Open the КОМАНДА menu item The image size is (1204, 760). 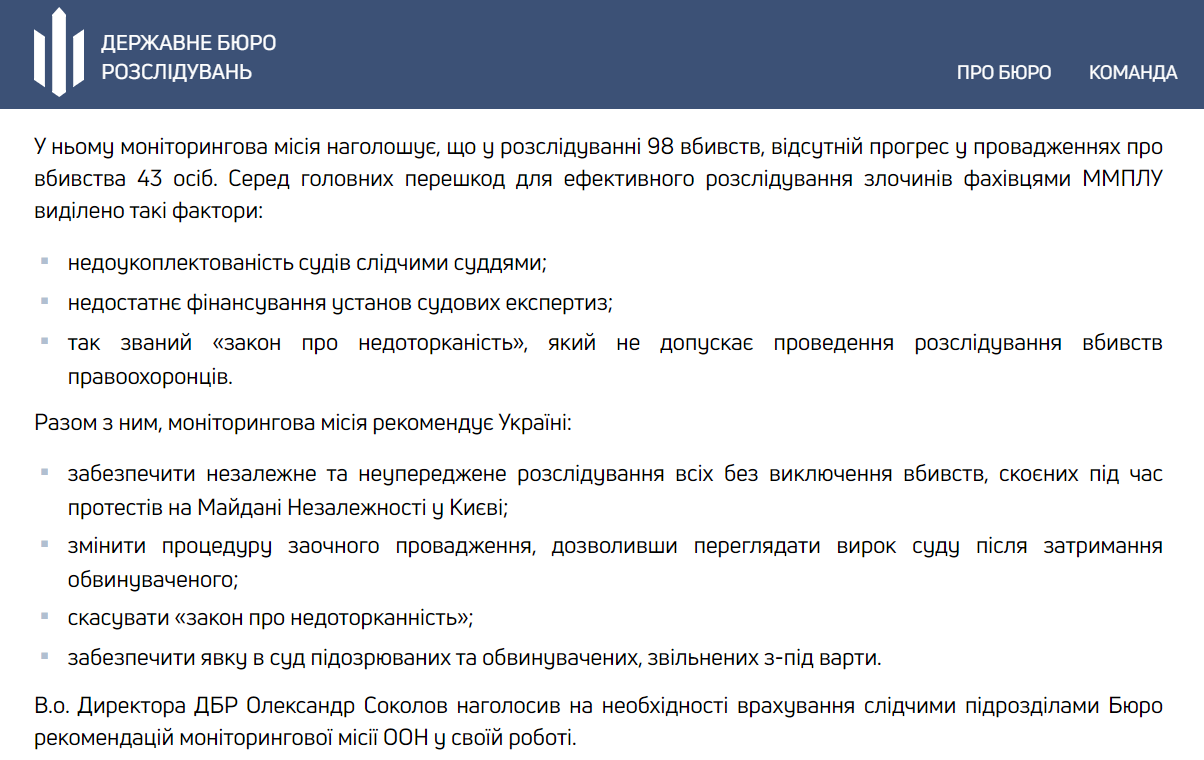click(x=1133, y=72)
